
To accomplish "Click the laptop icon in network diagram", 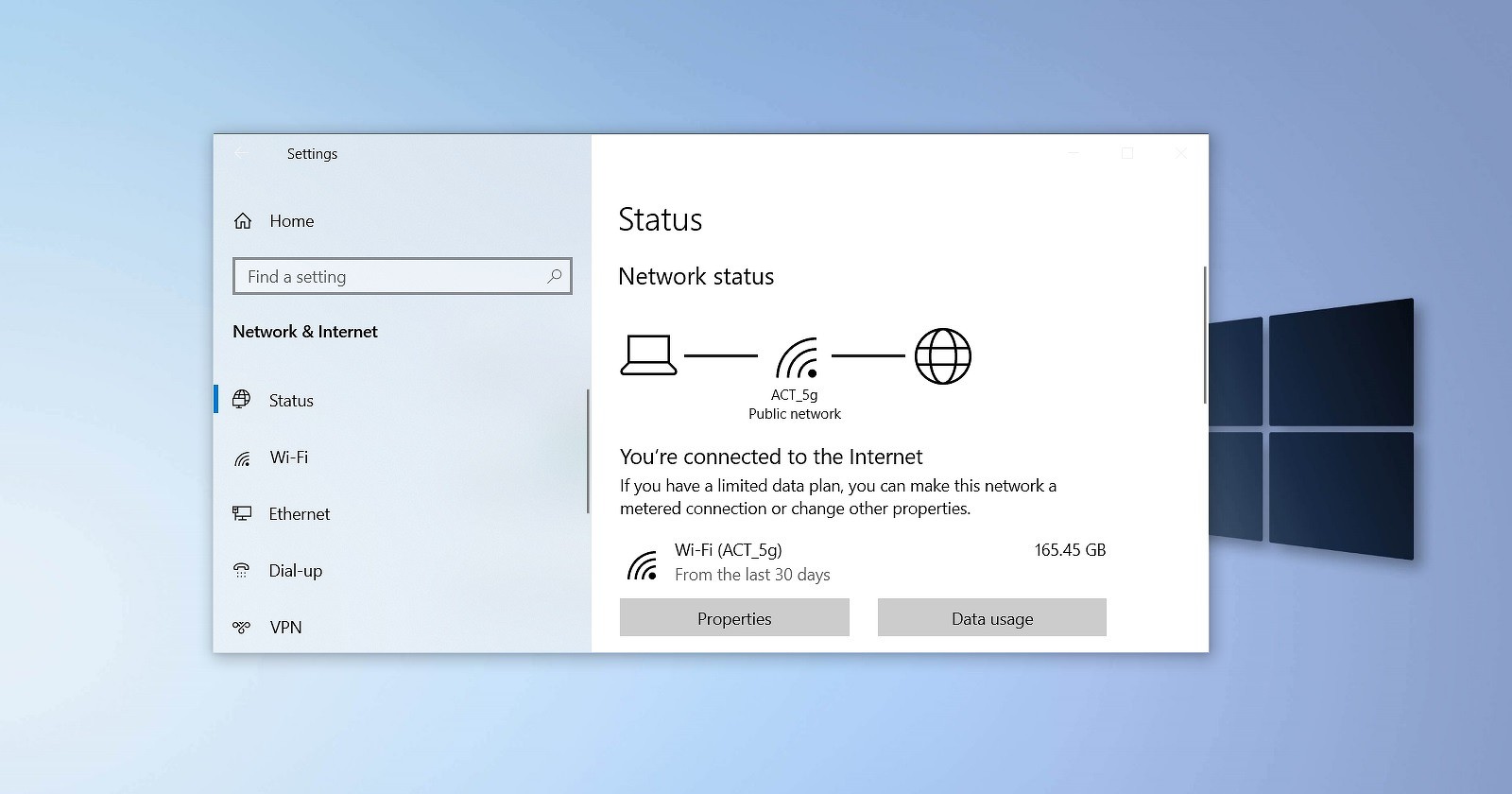I will coord(648,355).
